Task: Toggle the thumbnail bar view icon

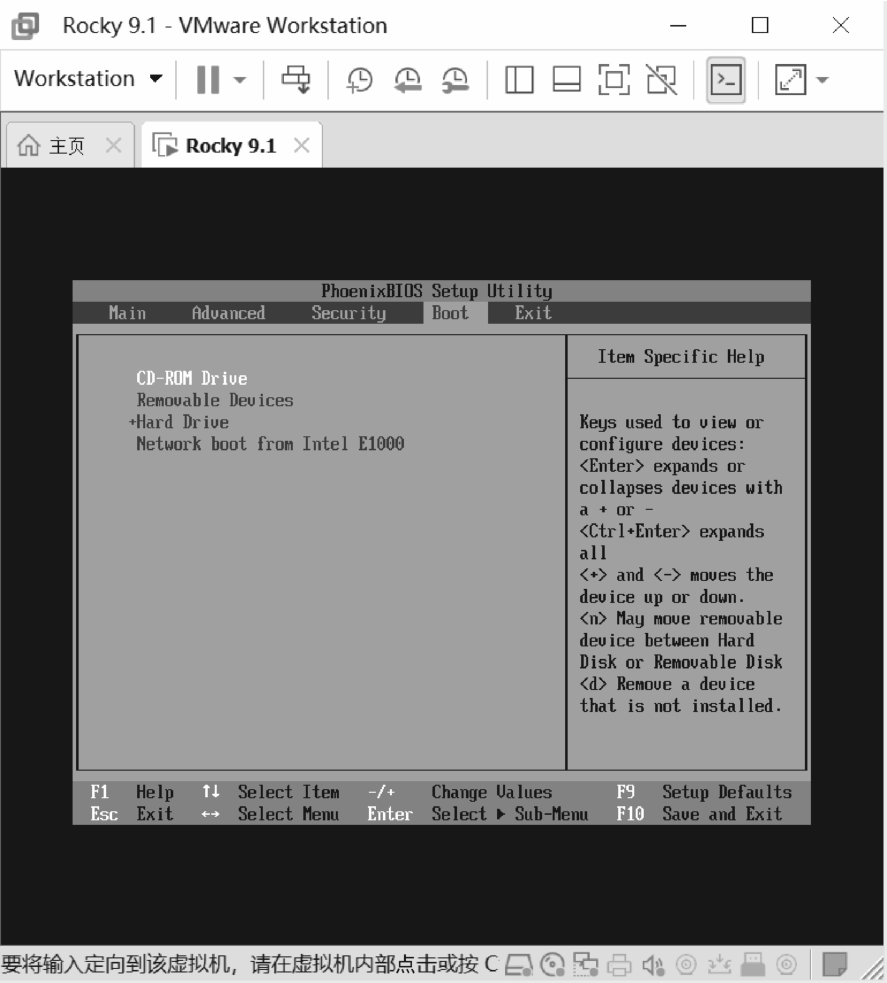Action: [566, 78]
